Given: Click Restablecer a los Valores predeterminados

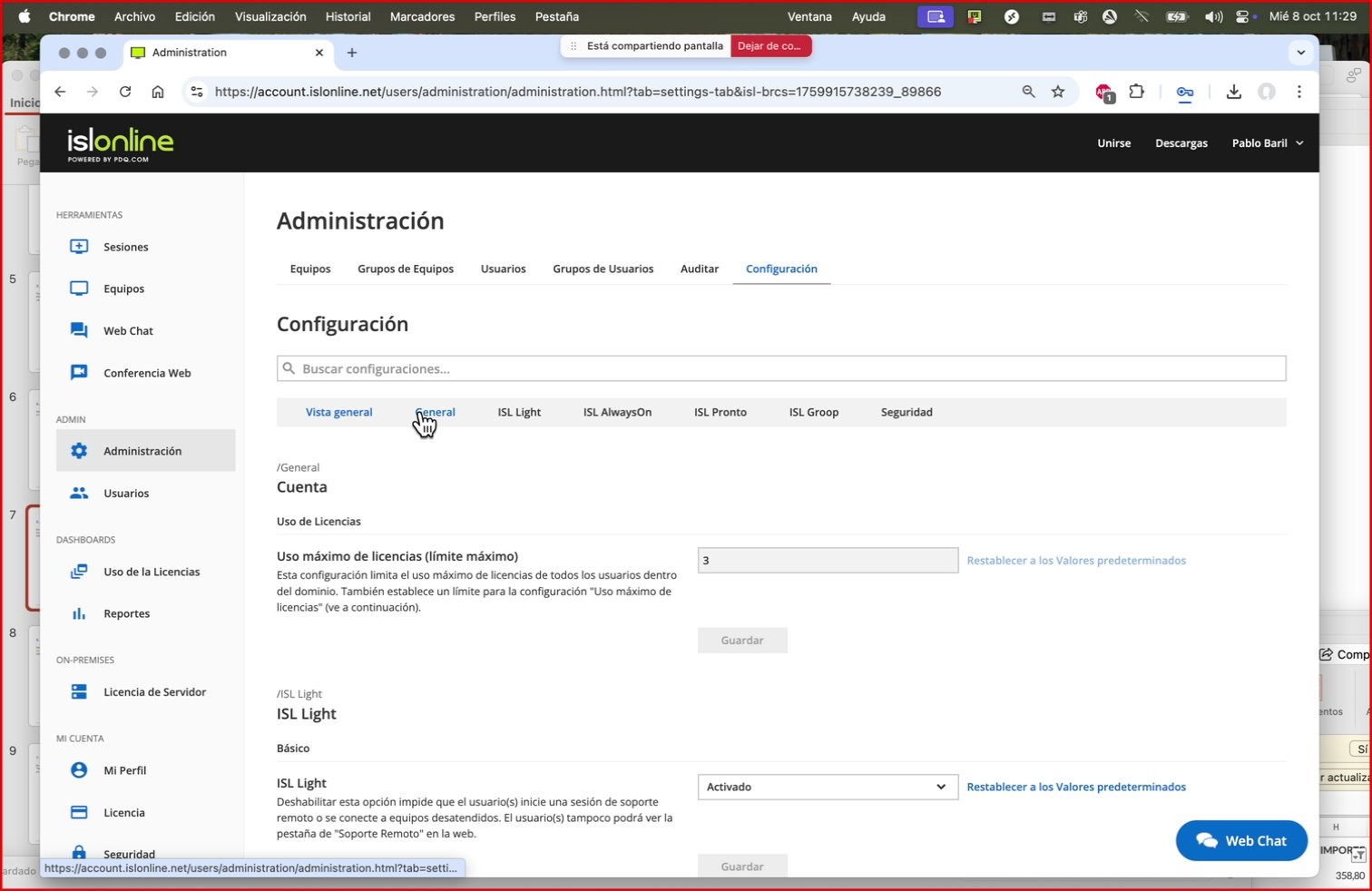Looking at the screenshot, I should tap(1076, 560).
